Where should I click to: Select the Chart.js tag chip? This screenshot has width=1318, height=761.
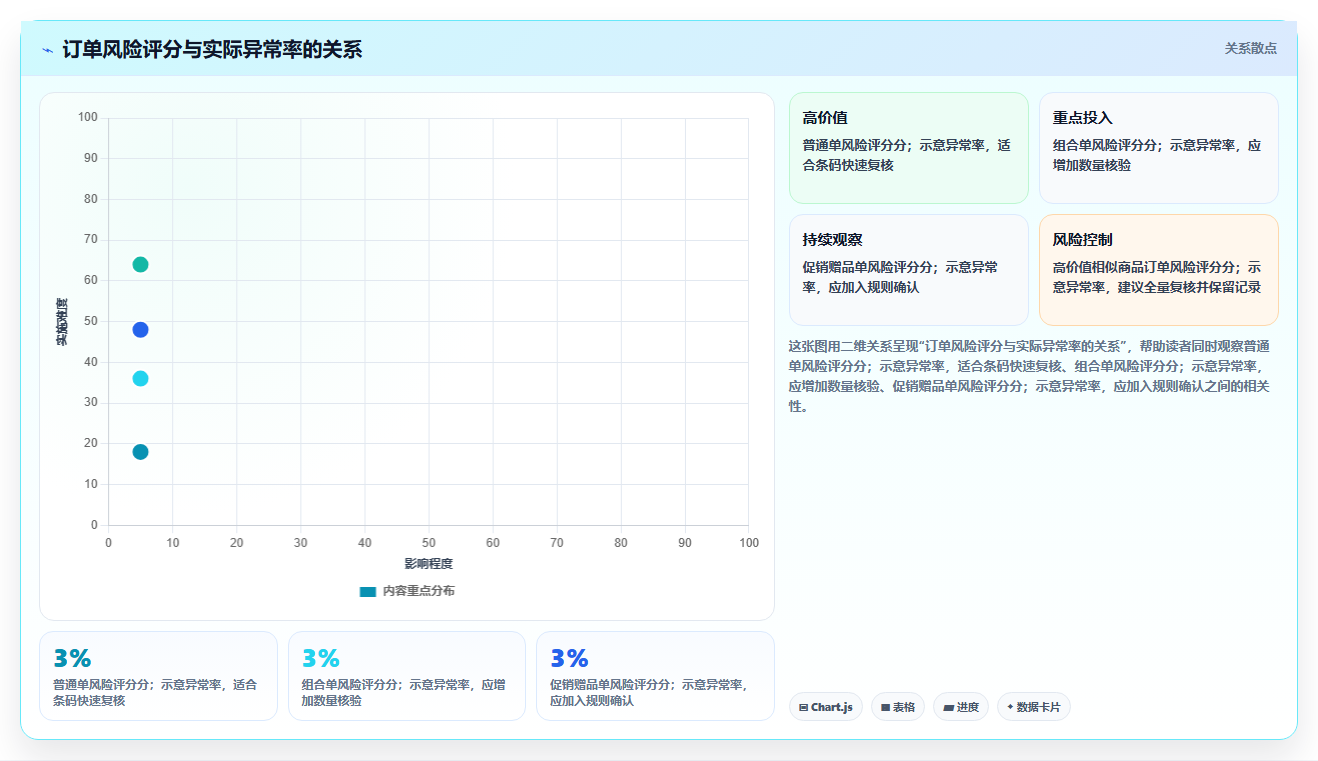[826, 707]
